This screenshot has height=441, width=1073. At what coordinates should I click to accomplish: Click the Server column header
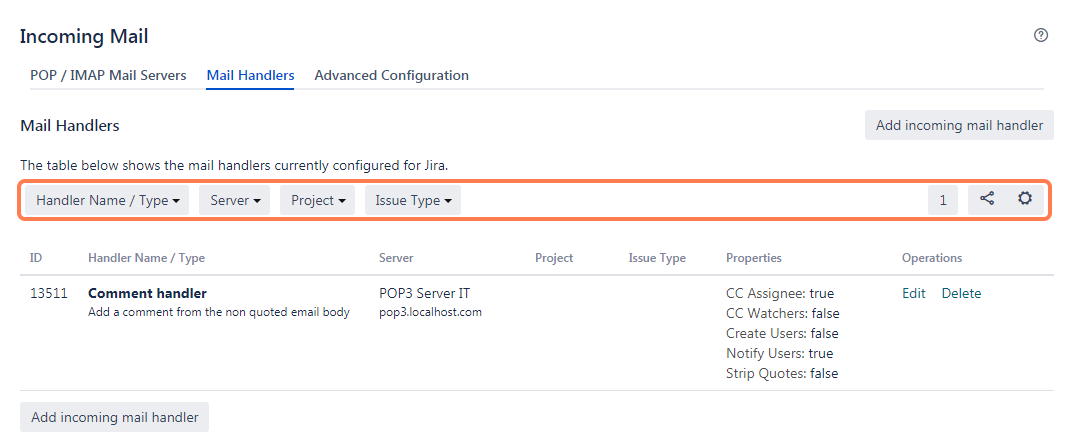point(396,258)
